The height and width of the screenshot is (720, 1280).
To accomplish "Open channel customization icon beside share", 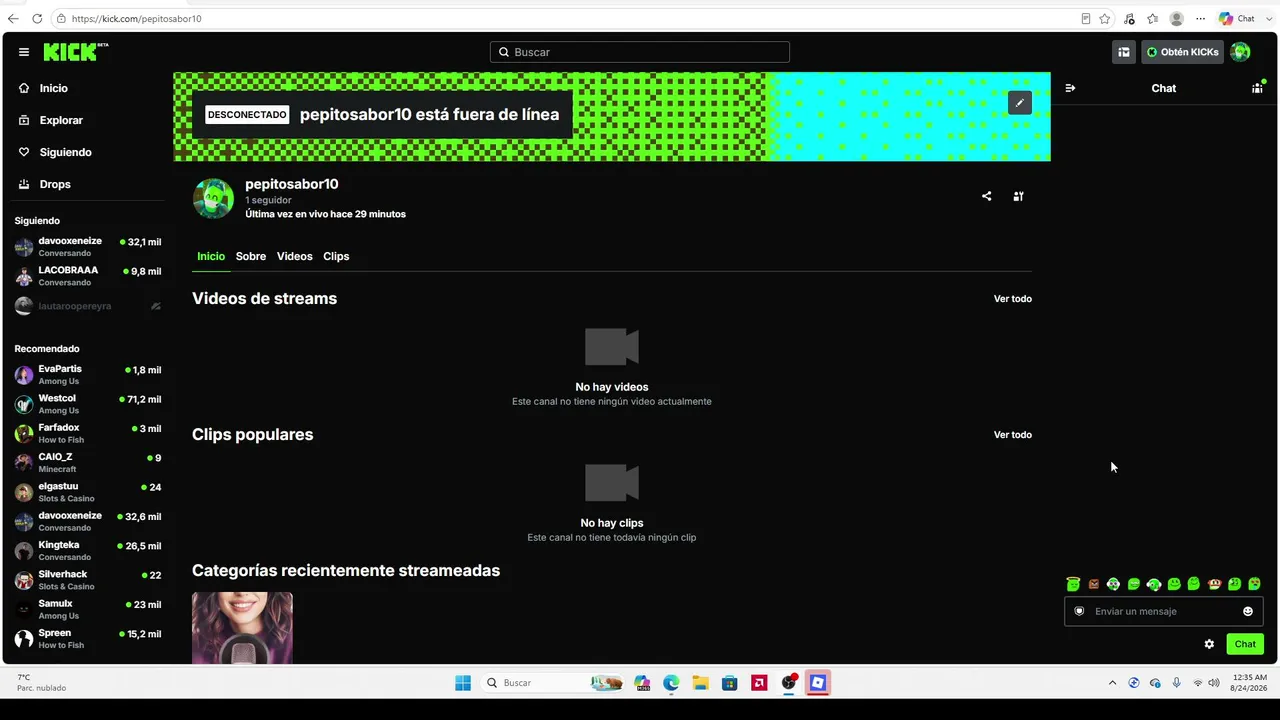I will pos(1018,196).
